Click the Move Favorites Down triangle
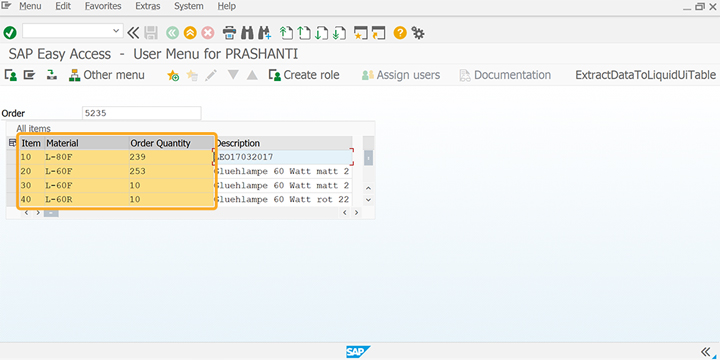The image size is (720, 360). (233, 75)
